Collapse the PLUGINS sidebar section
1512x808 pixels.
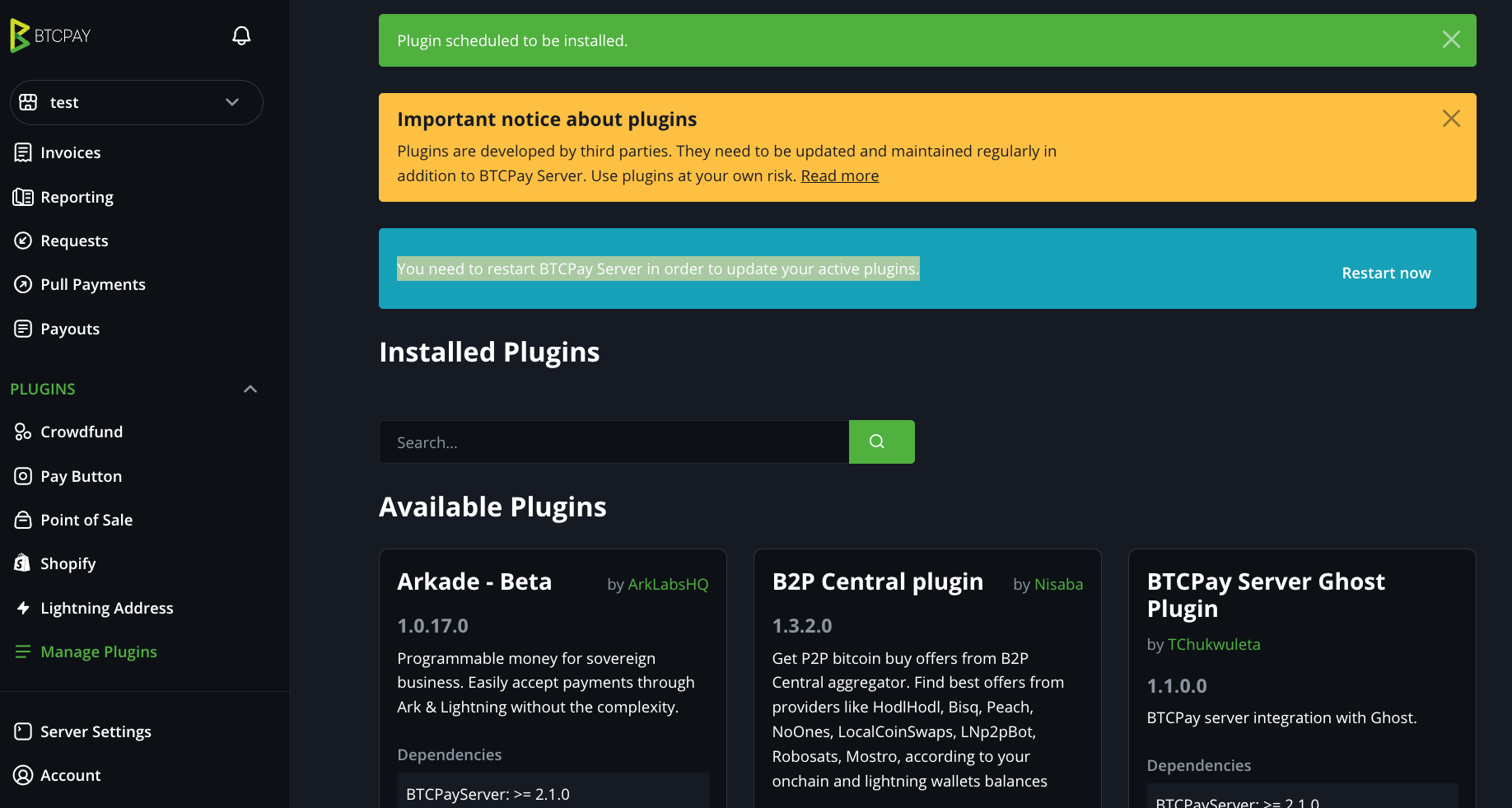pos(250,389)
